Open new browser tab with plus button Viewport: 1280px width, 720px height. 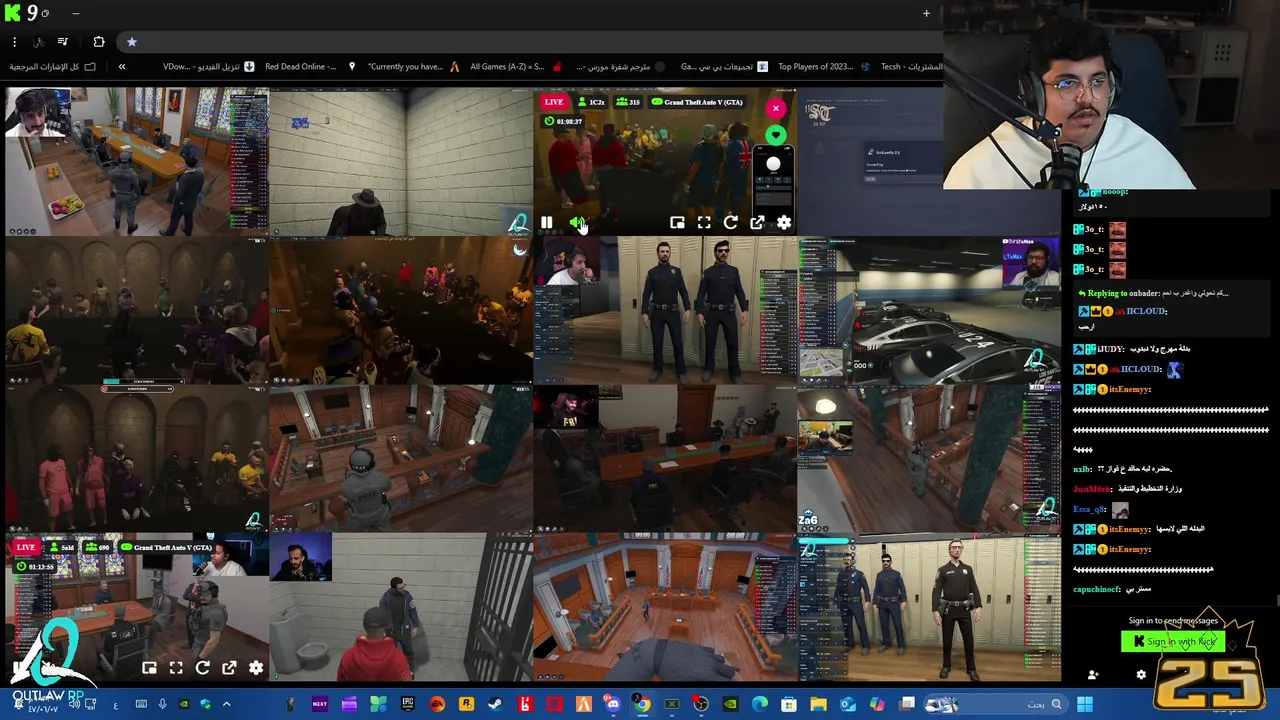tap(926, 13)
